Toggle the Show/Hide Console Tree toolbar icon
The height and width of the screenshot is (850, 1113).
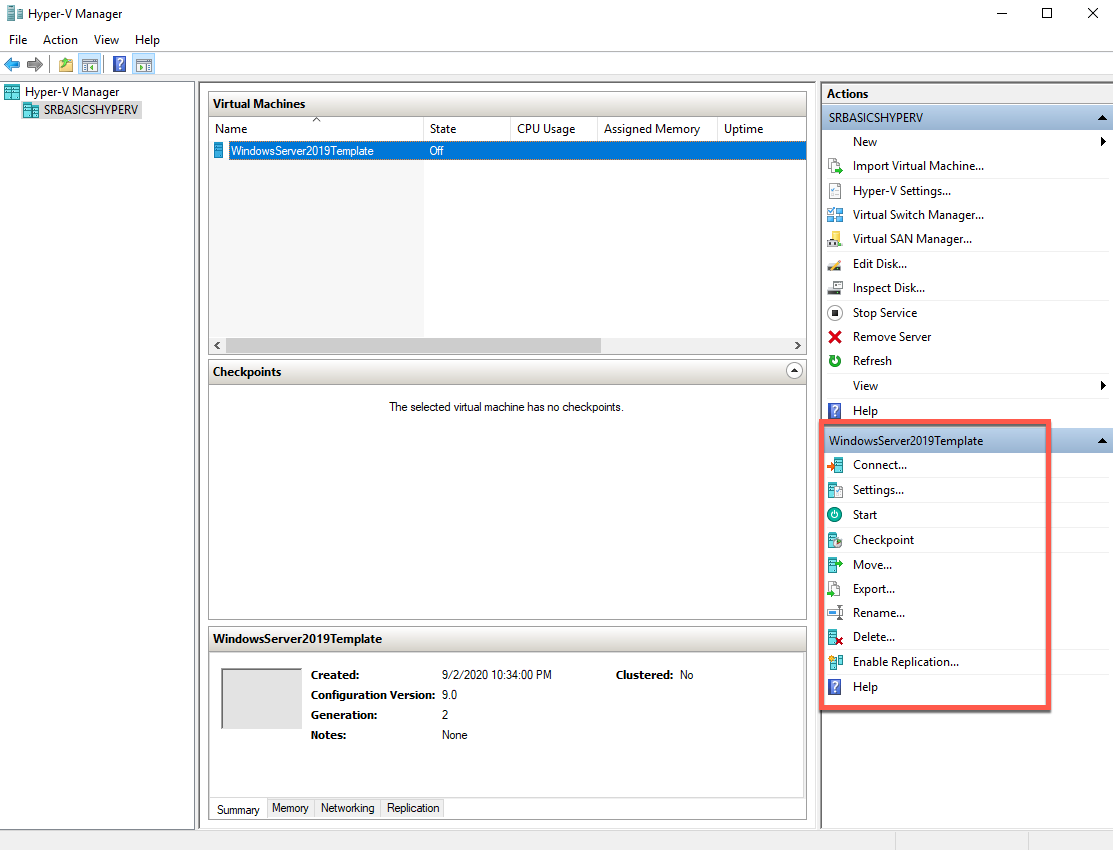tap(90, 65)
